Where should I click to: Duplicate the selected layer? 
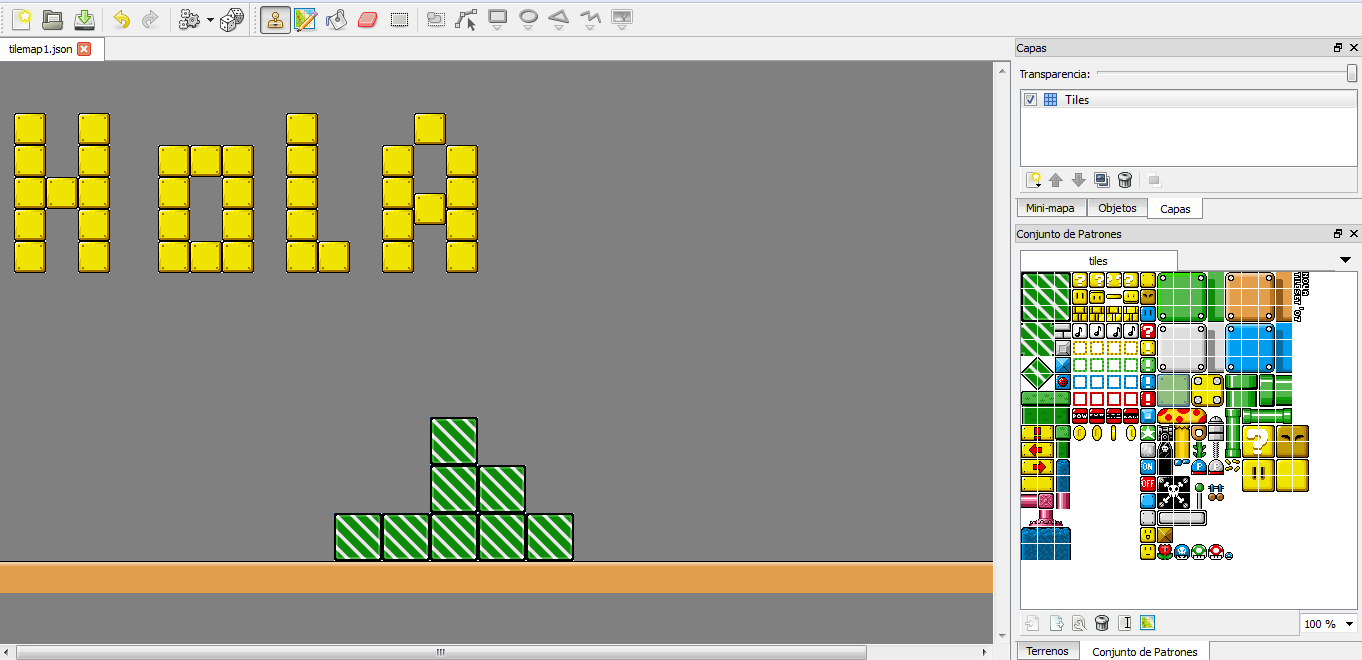coord(1101,180)
